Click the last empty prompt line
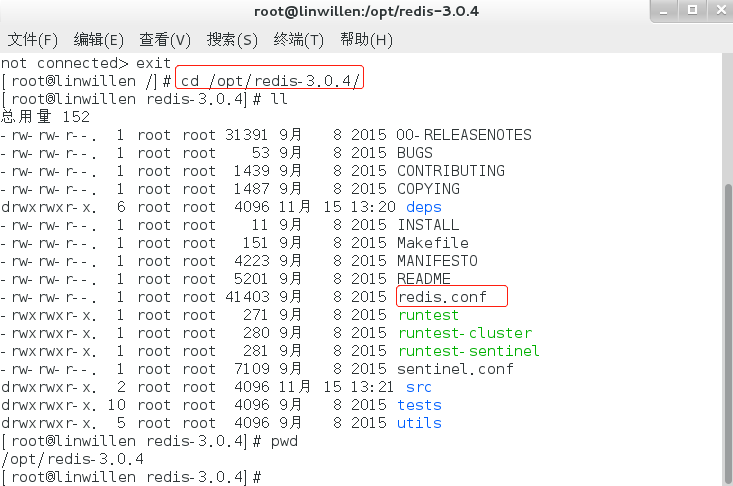 131,477
